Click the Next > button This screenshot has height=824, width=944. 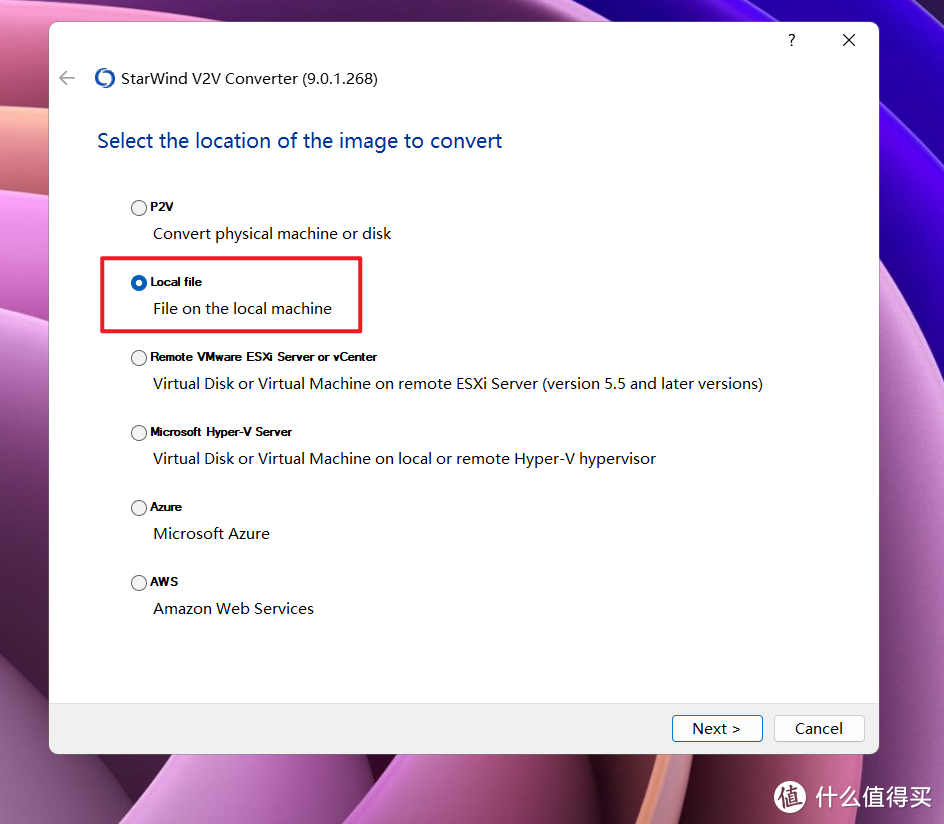pos(717,728)
